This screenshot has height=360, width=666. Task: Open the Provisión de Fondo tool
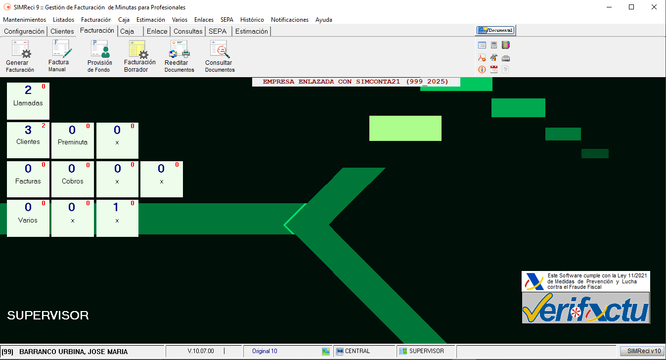[x=99, y=56]
